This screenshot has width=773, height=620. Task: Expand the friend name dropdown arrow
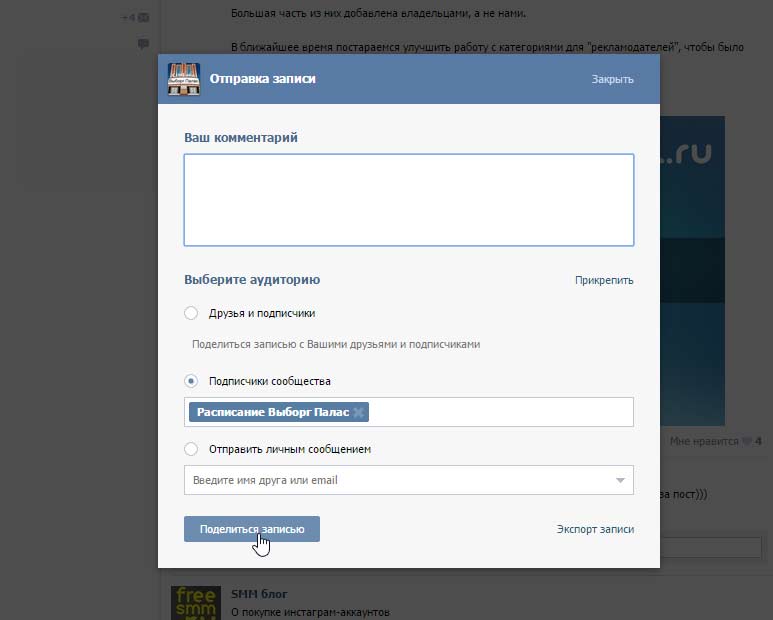(620, 480)
